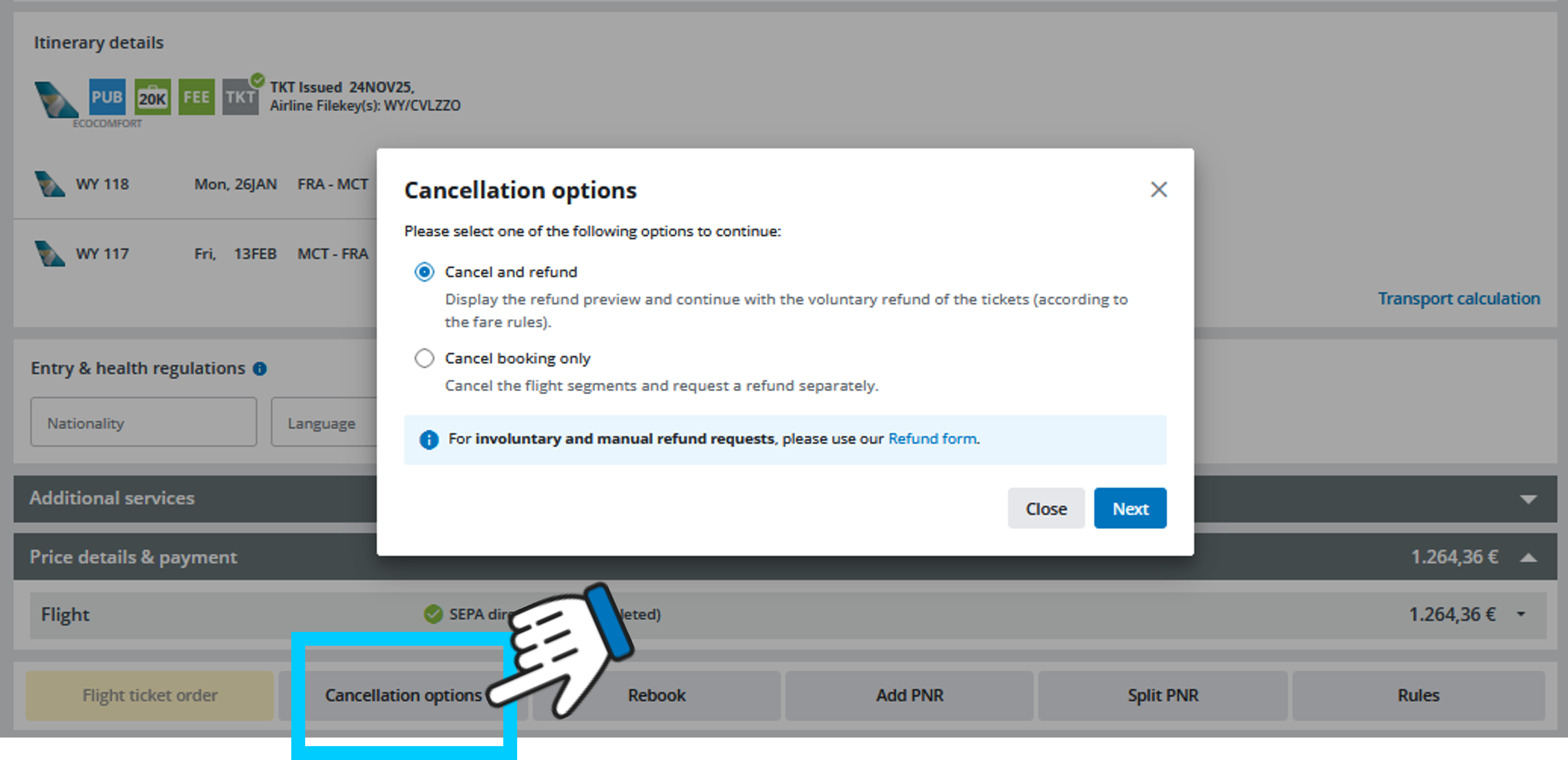Select the Cancel booking only option
Image resolution: width=1568 pixels, height=760 pixels.
424,359
